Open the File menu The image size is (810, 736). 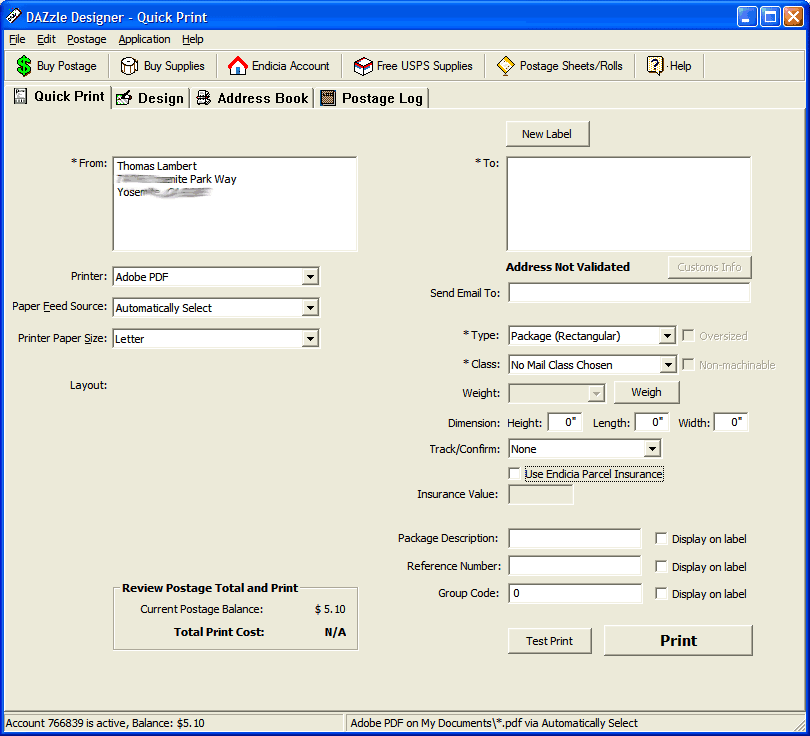17,39
